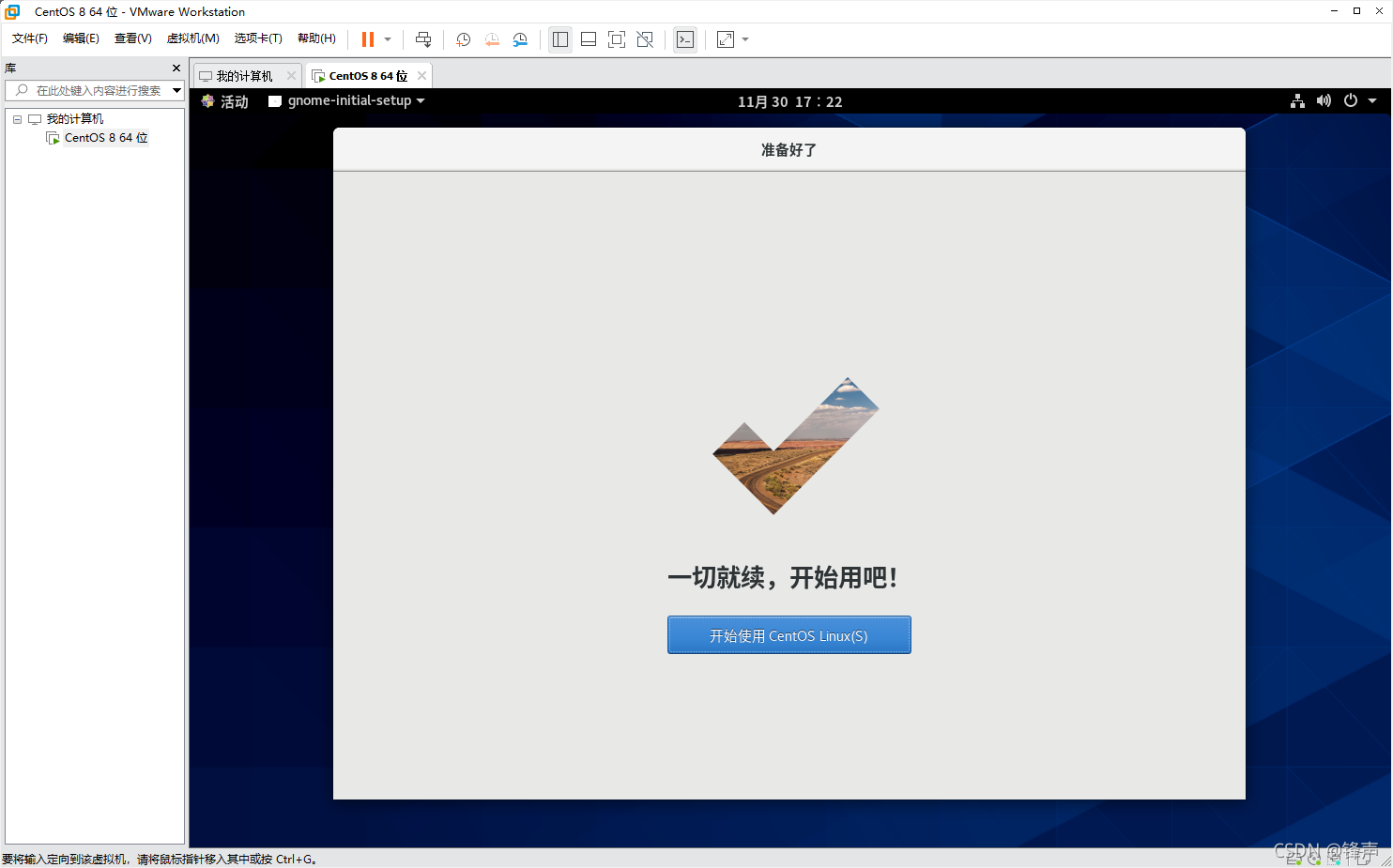
Task: Click the power icon in the GNOME top bar
Action: [1351, 100]
